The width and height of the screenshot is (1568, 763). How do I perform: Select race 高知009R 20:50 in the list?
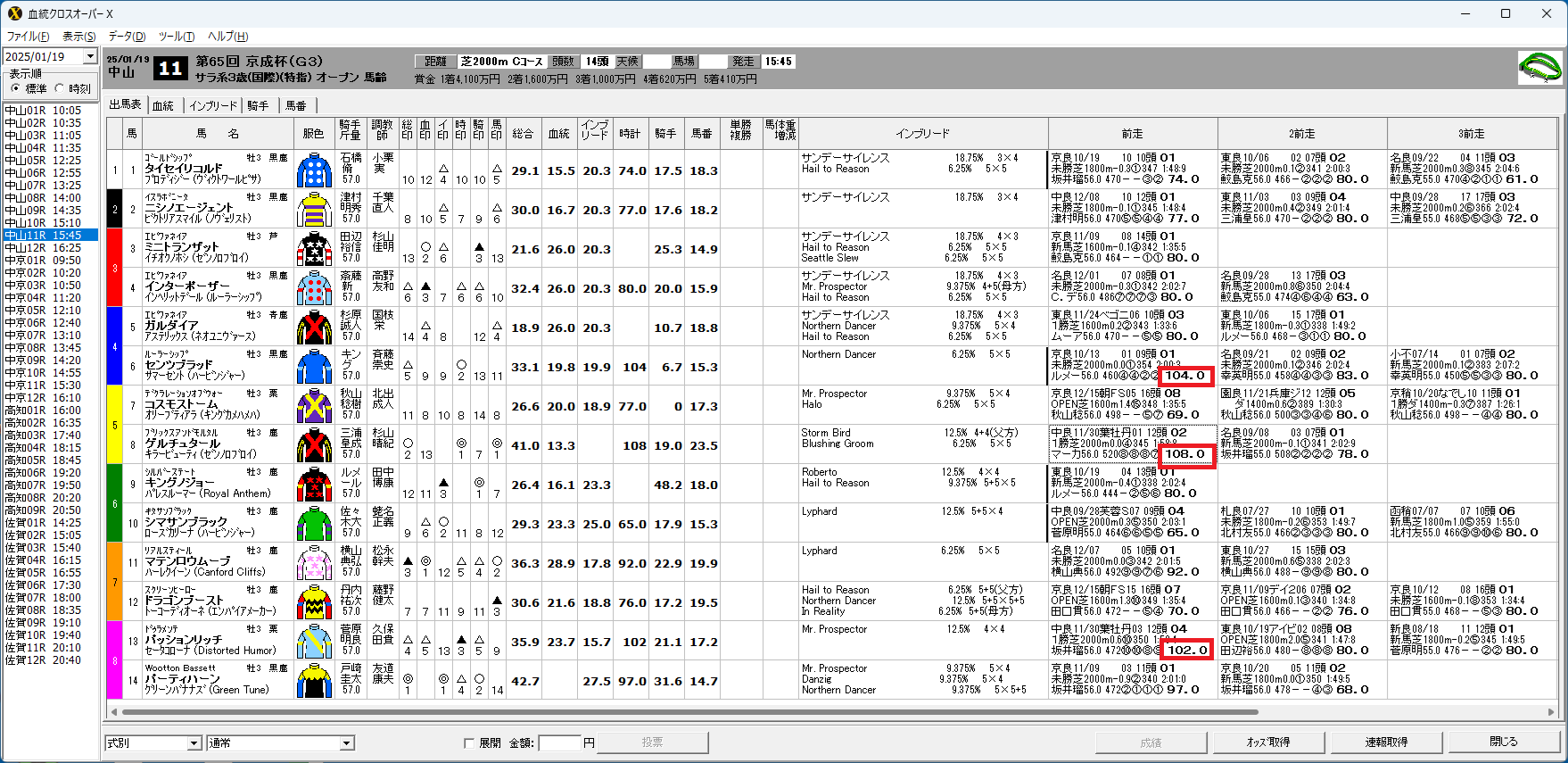tap(50, 510)
